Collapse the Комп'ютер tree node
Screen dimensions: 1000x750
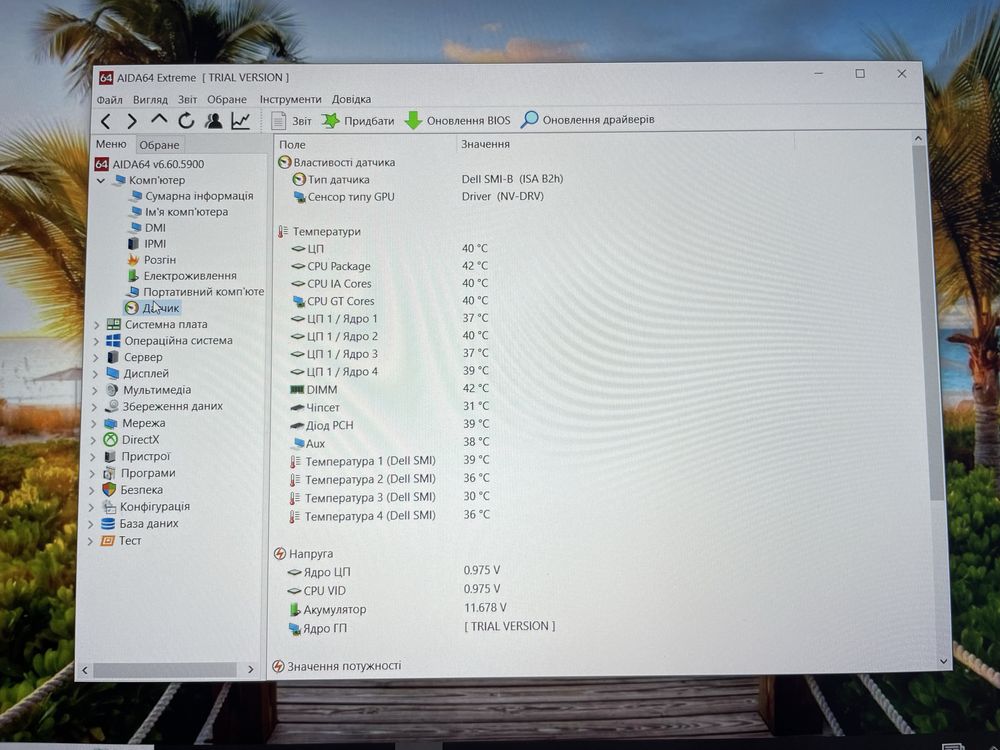(x=101, y=180)
